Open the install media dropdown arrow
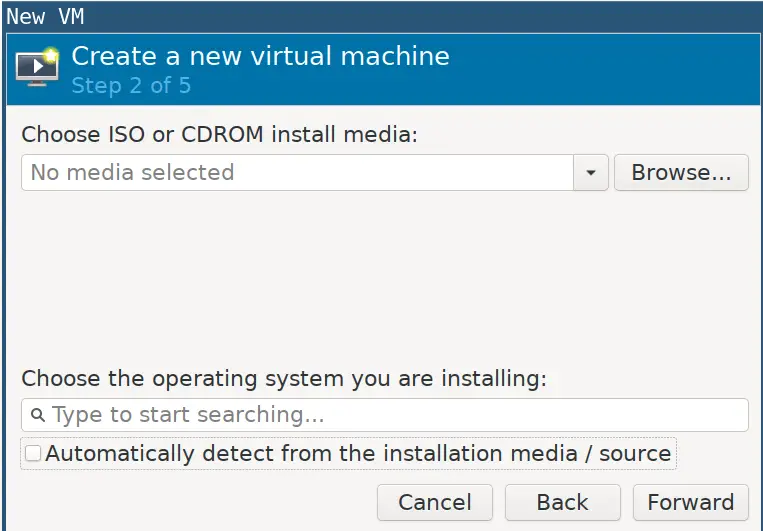763x531 pixels. [x=591, y=173]
